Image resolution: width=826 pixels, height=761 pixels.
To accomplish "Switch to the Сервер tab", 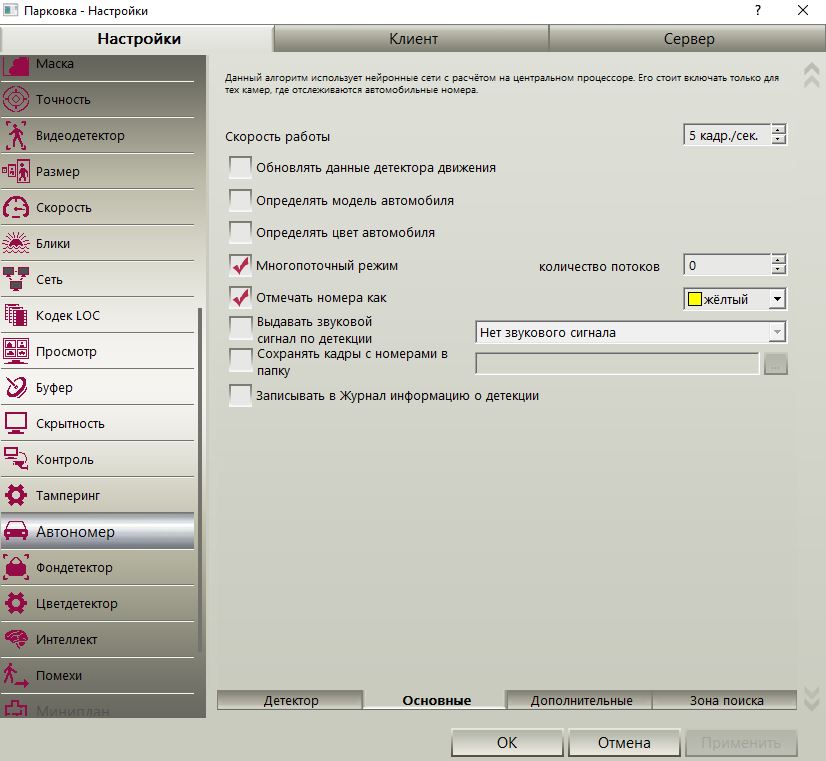I will (689, 39).
